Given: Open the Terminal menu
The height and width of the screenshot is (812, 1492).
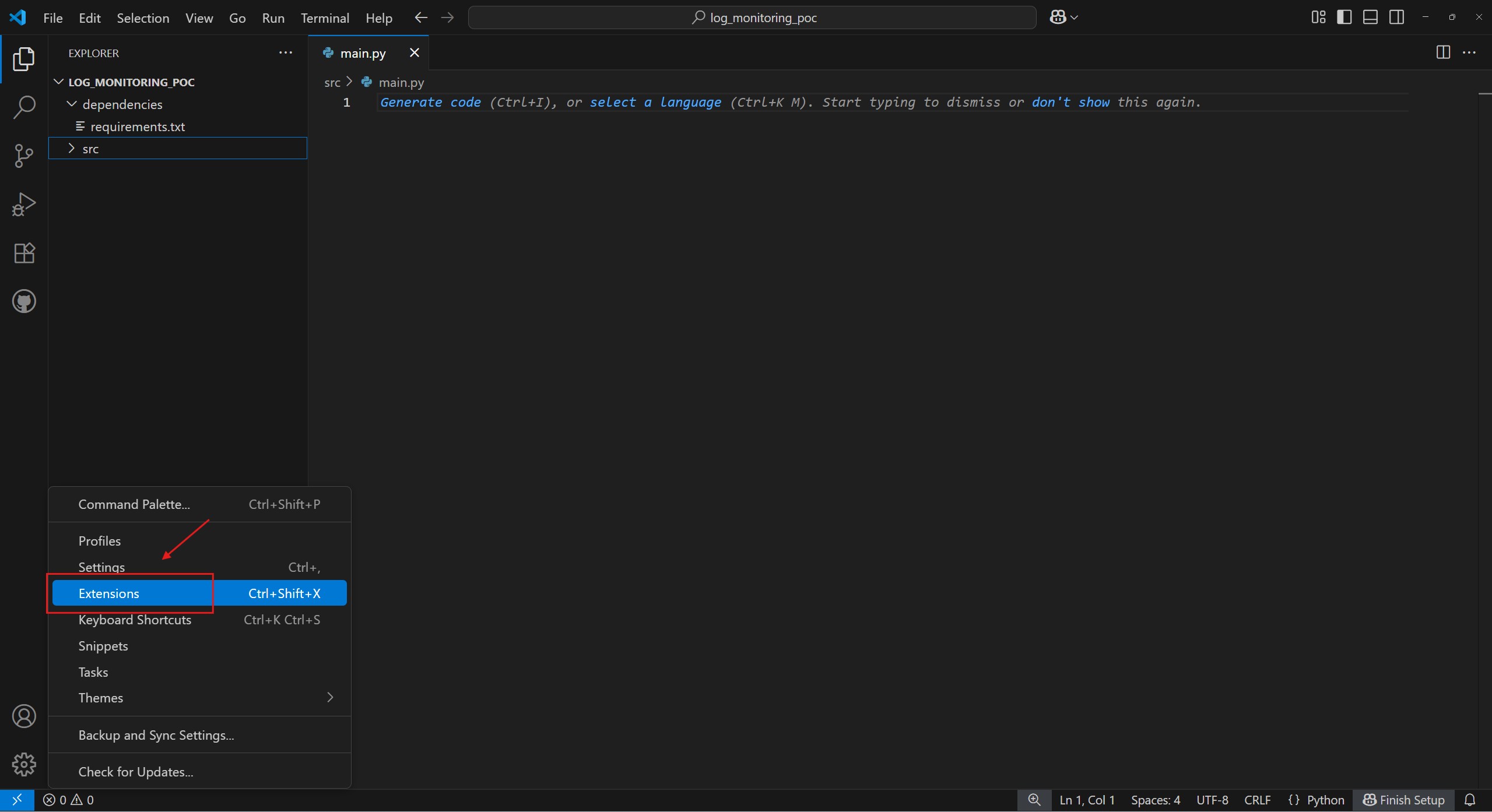Looking at the screenshot, I should pyautogui.click(x=325, y=18).
